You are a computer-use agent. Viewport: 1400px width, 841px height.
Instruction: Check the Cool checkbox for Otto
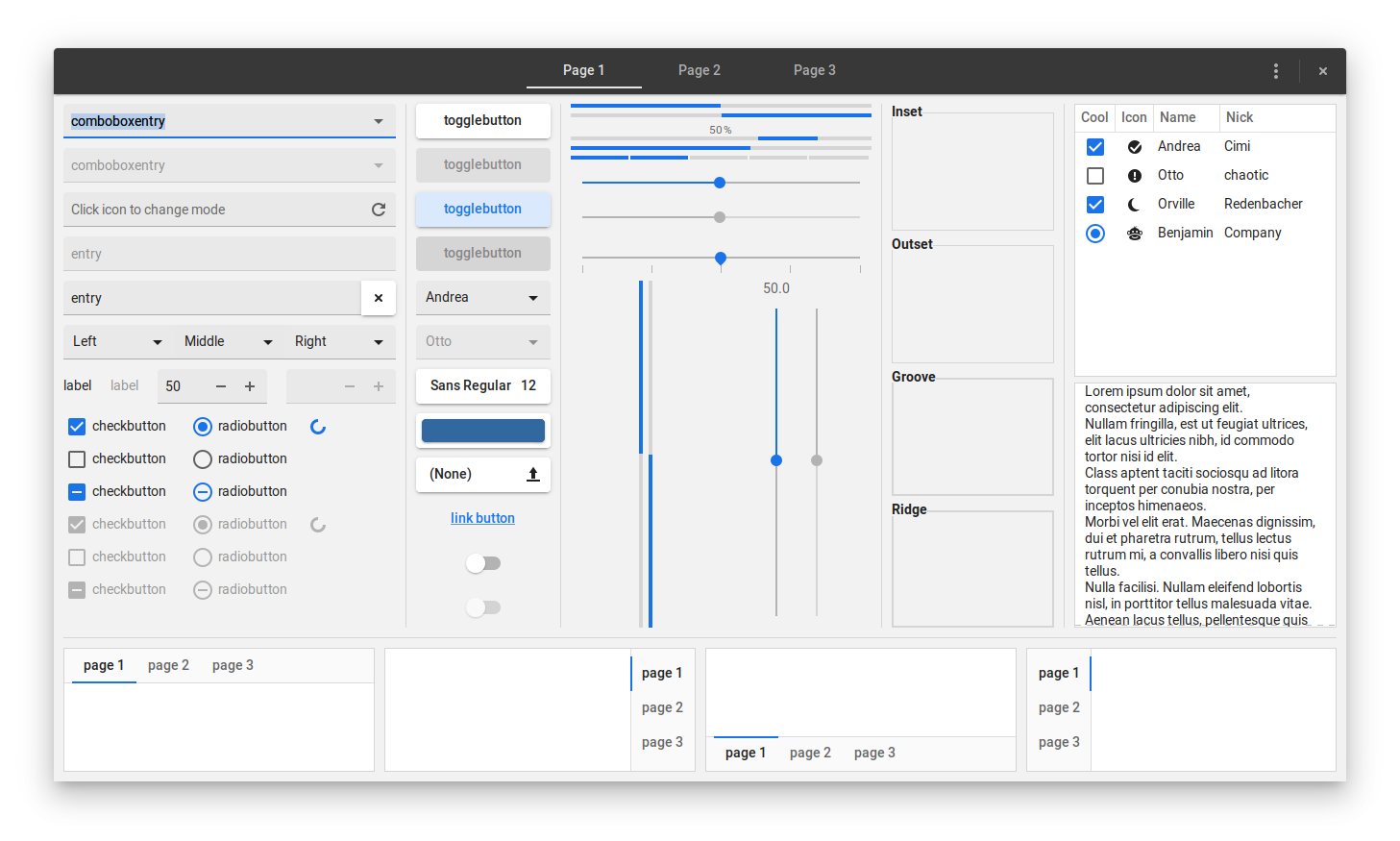click(x=1095, y=176)
